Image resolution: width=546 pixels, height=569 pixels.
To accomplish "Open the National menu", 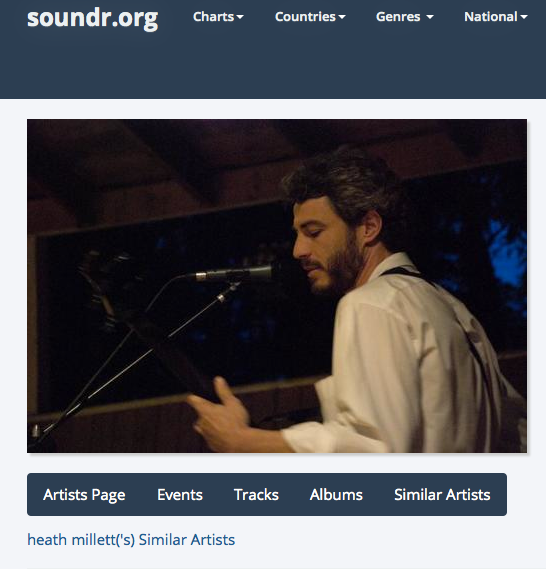I will tap(496, 17).
